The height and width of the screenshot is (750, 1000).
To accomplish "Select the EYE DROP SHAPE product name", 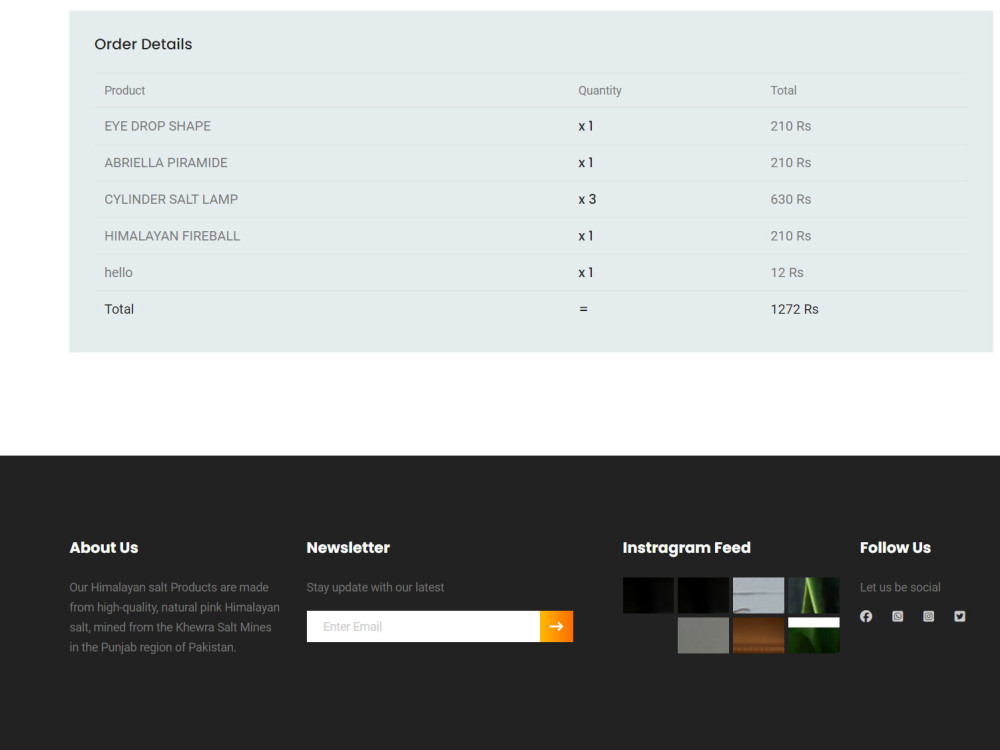I will pyautogui.click(x=158, y=126).
